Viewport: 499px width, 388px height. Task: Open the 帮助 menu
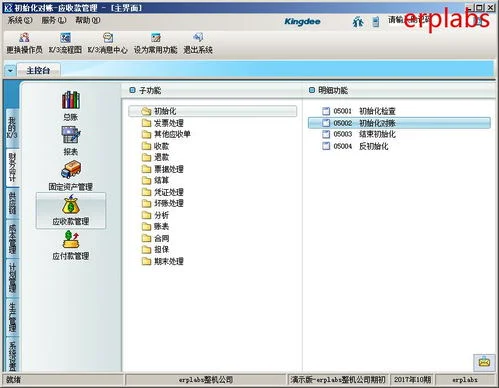pyautogui.click(x=88, y=20)
